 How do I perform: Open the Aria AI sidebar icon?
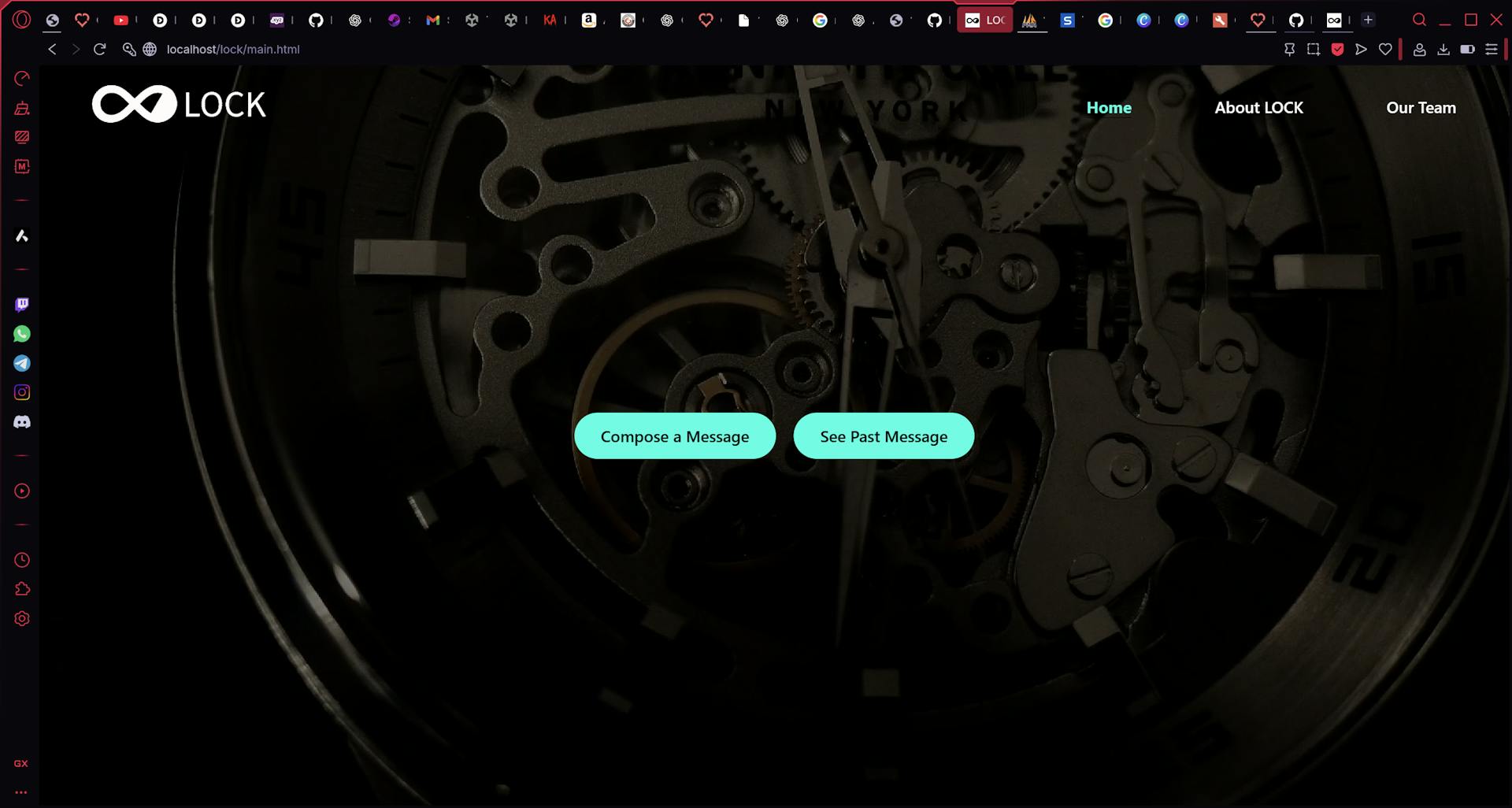(x=22, y=235)
